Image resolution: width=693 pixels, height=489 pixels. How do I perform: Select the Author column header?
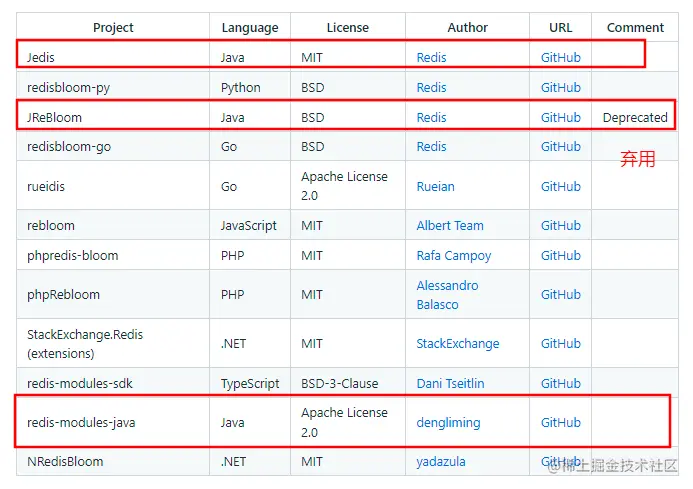tap(468, 27)
